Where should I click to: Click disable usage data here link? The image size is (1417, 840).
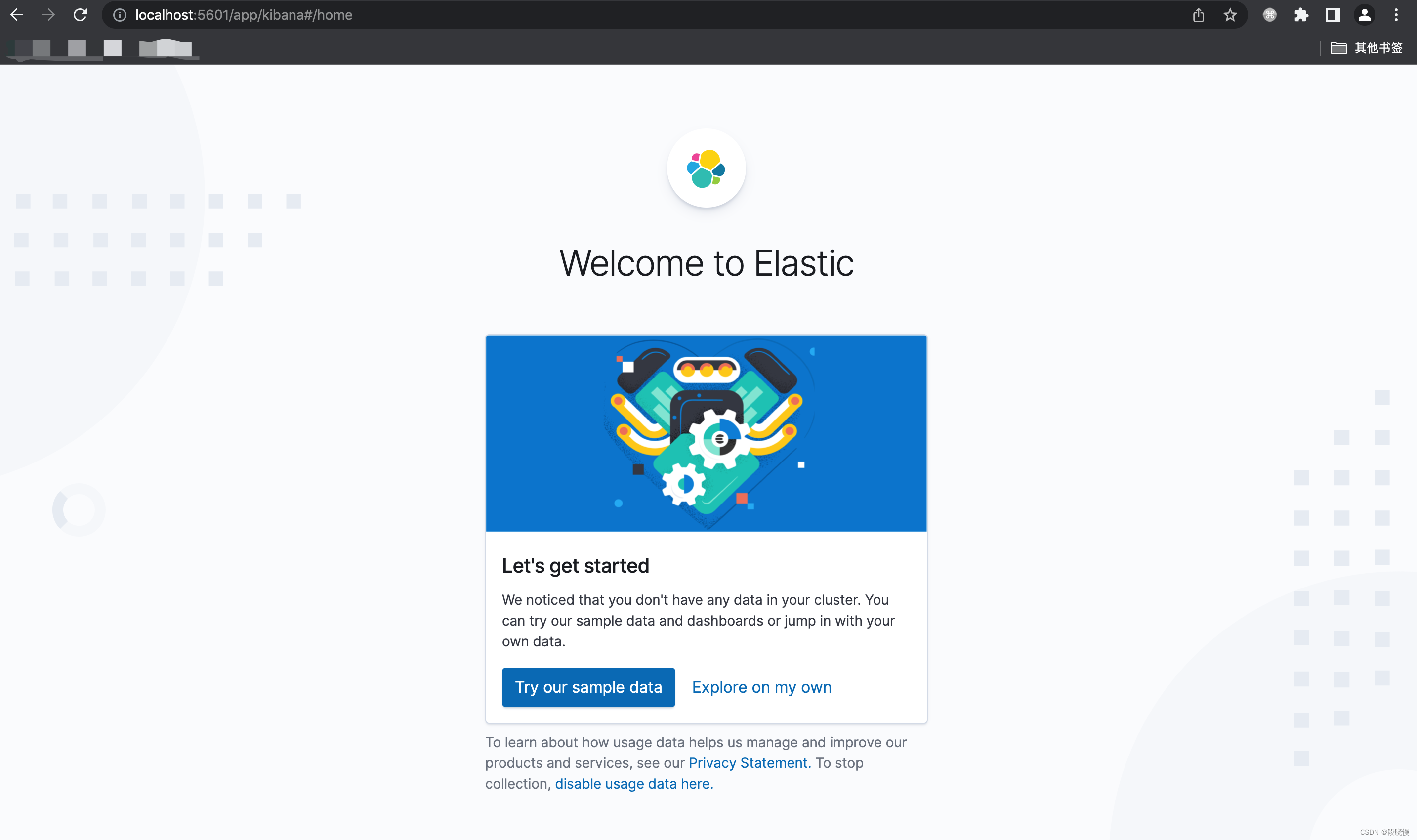(x=634, y=784)
